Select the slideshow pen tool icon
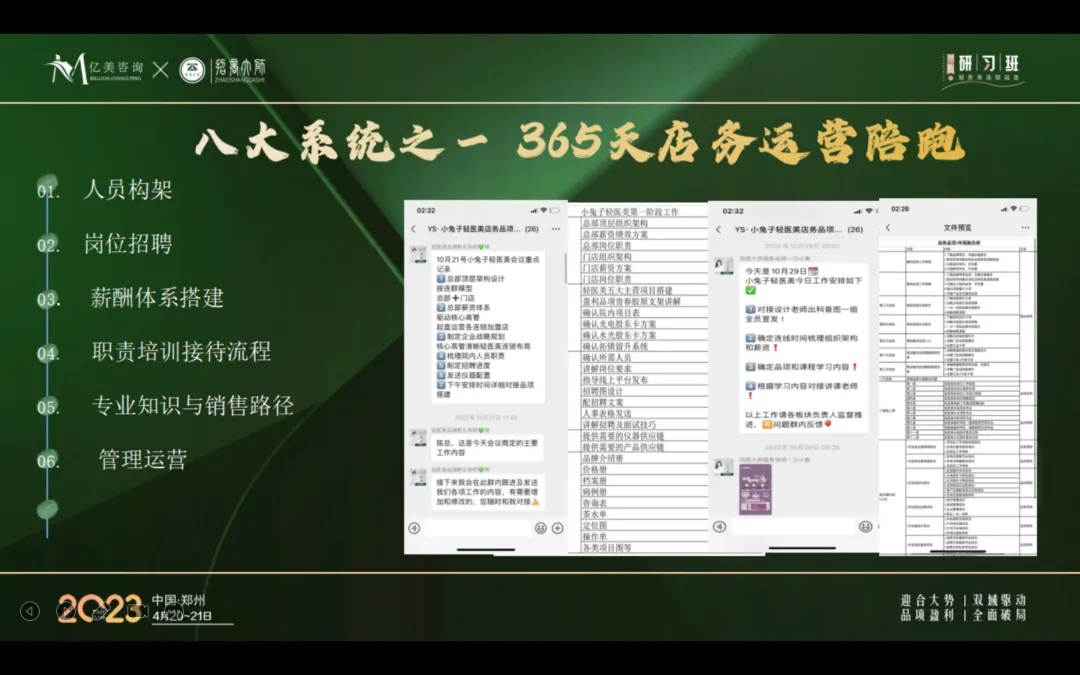Viewport: 1080px width, 675px height. point(101,611)
